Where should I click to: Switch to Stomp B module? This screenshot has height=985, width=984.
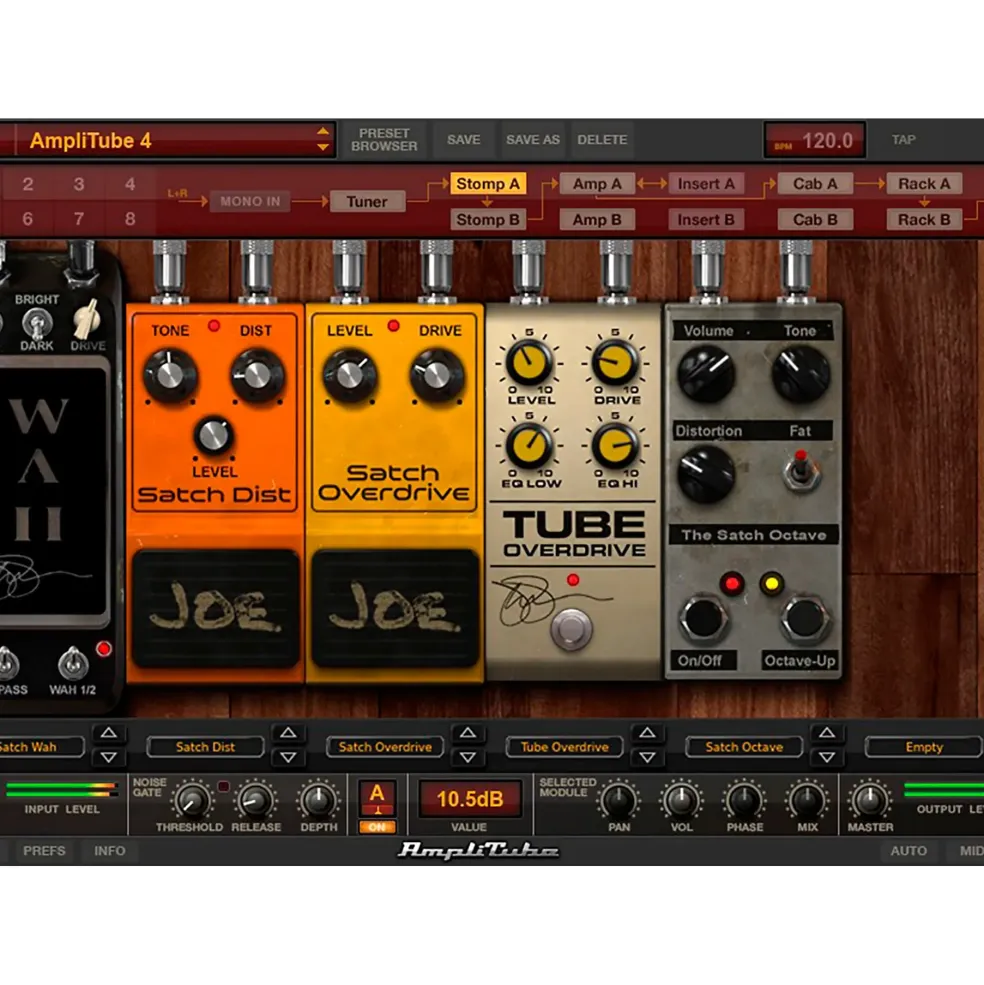click(488, 220)
